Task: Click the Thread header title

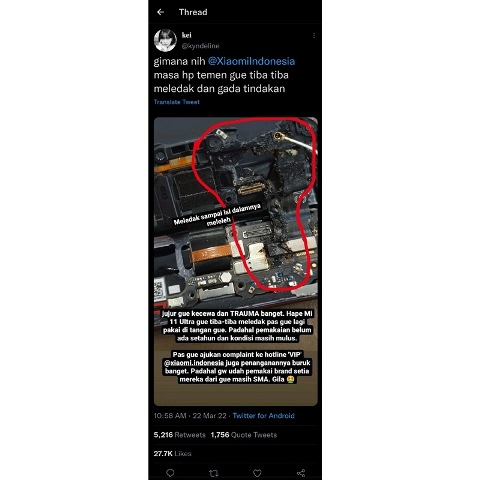Action: [193, 12]
